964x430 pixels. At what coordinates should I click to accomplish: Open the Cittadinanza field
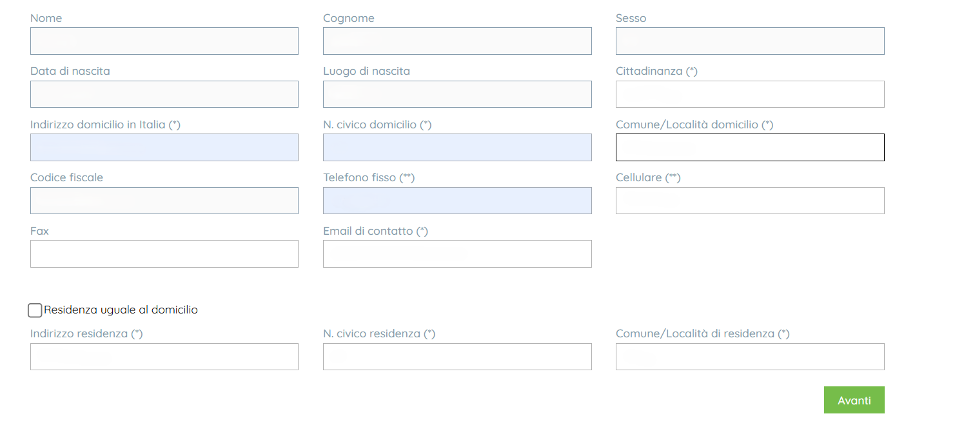[x=750, y=94]
